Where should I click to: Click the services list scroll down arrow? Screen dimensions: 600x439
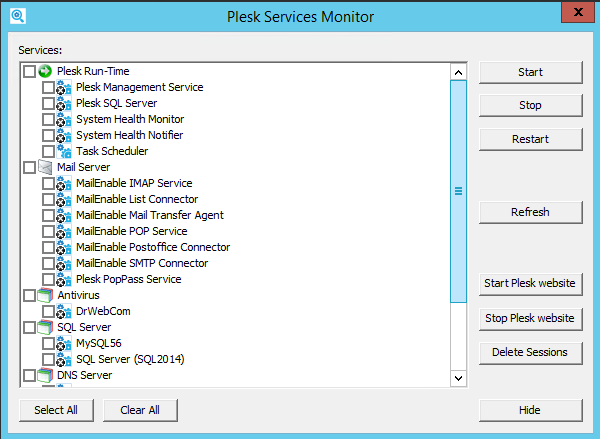[x=459, y=378]
